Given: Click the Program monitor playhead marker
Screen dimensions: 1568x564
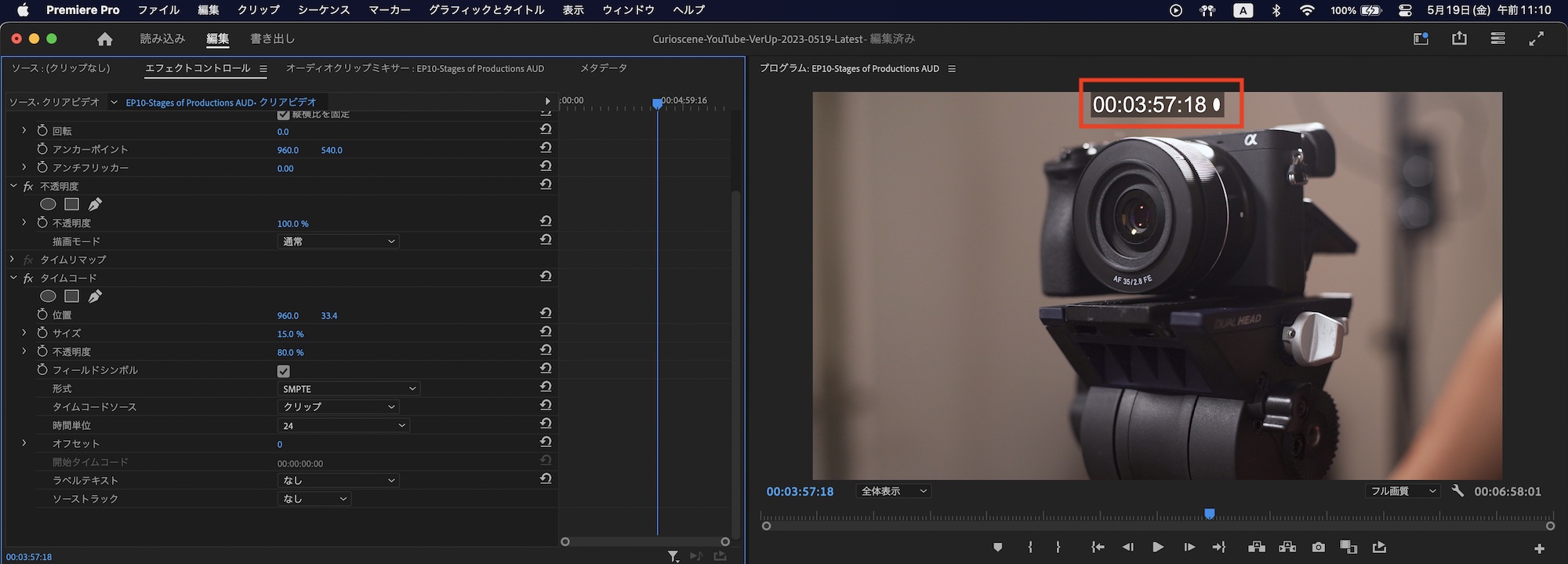Looking at the screenshot, I should (1210, 514).
